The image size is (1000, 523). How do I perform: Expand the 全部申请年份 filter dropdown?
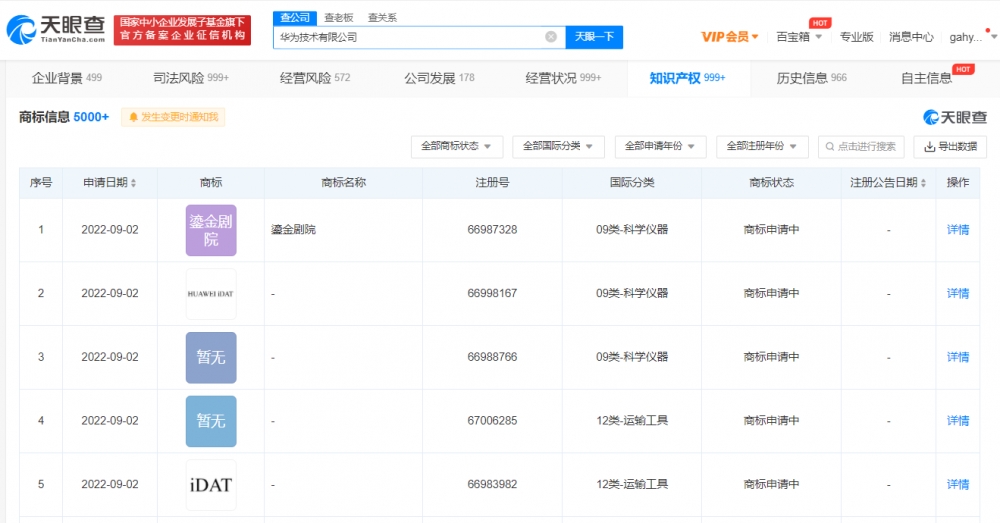660,147
